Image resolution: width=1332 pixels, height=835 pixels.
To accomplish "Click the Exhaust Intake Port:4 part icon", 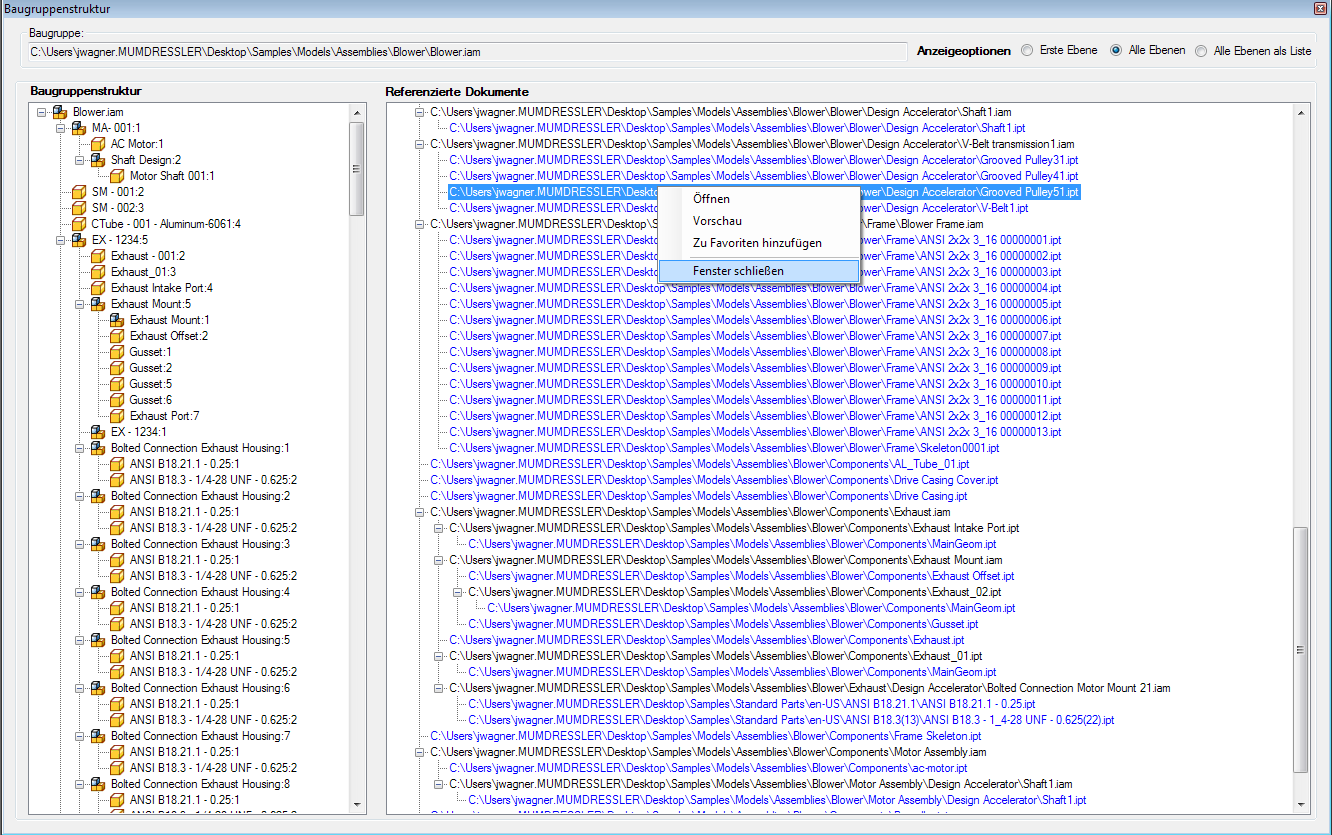I will click(98, 288).
